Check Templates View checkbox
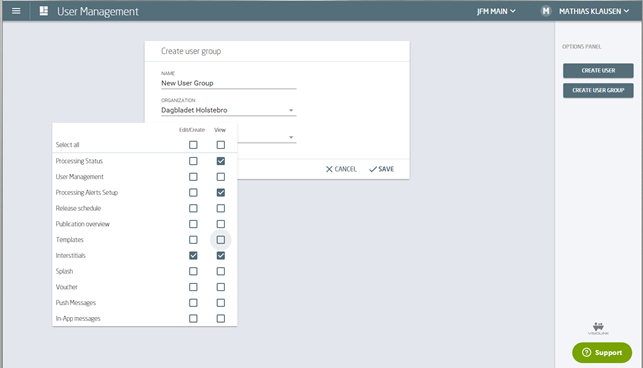This screenshot has height=368, width=643. click(x=221, y=240)
